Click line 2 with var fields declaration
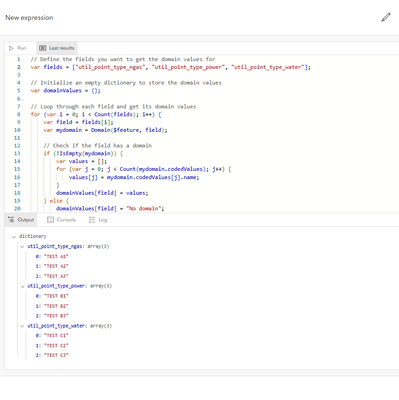Screen dimensions: 399x400 coord(170,67)
